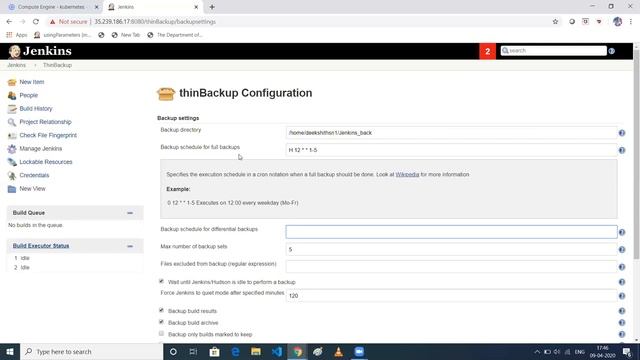This screenshot has height=360, width=640.
Task: Toggle Backup build results checkbox
Action: pyautogui.click(x=161, y=310)
